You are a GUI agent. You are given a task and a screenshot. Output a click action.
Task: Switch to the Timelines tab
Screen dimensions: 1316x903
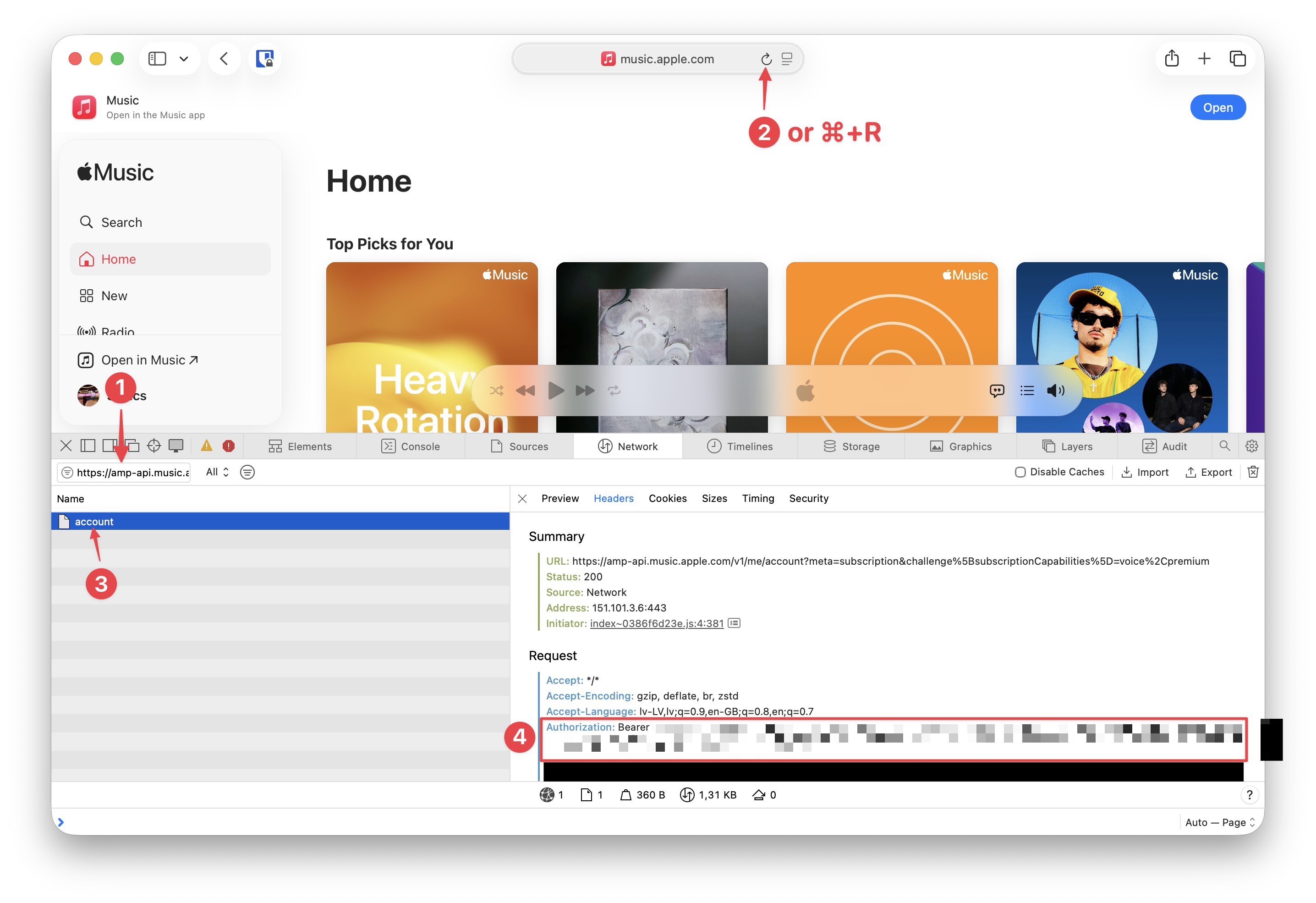(740, 446)
